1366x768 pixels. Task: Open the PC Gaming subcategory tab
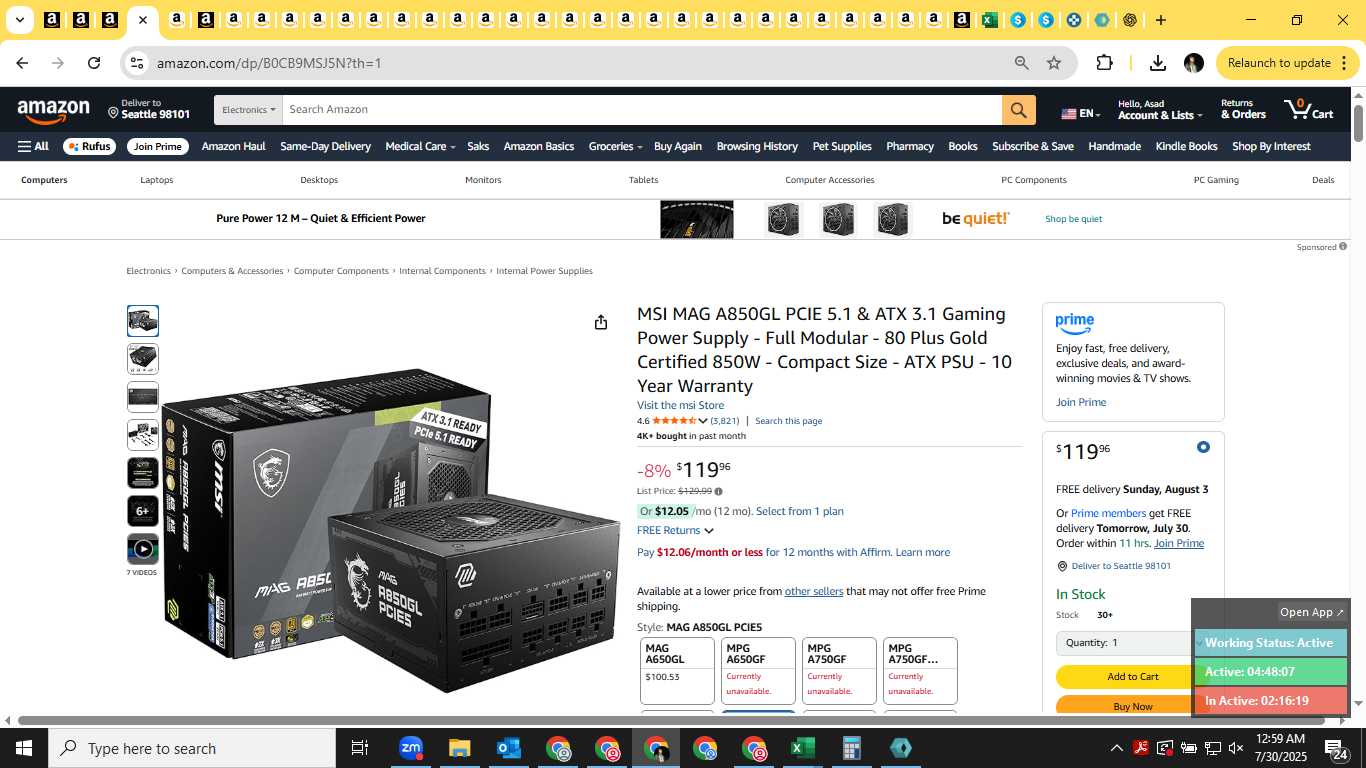pos(1216,180)
